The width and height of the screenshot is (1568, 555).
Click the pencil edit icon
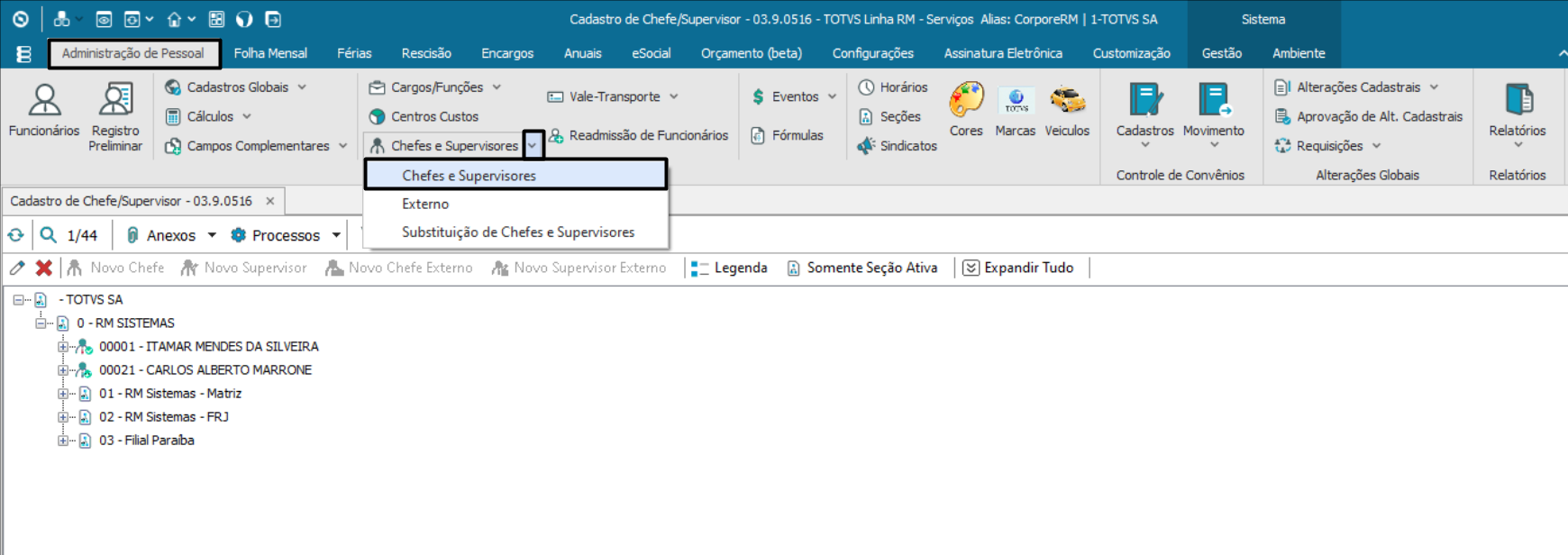click(17, 268)
